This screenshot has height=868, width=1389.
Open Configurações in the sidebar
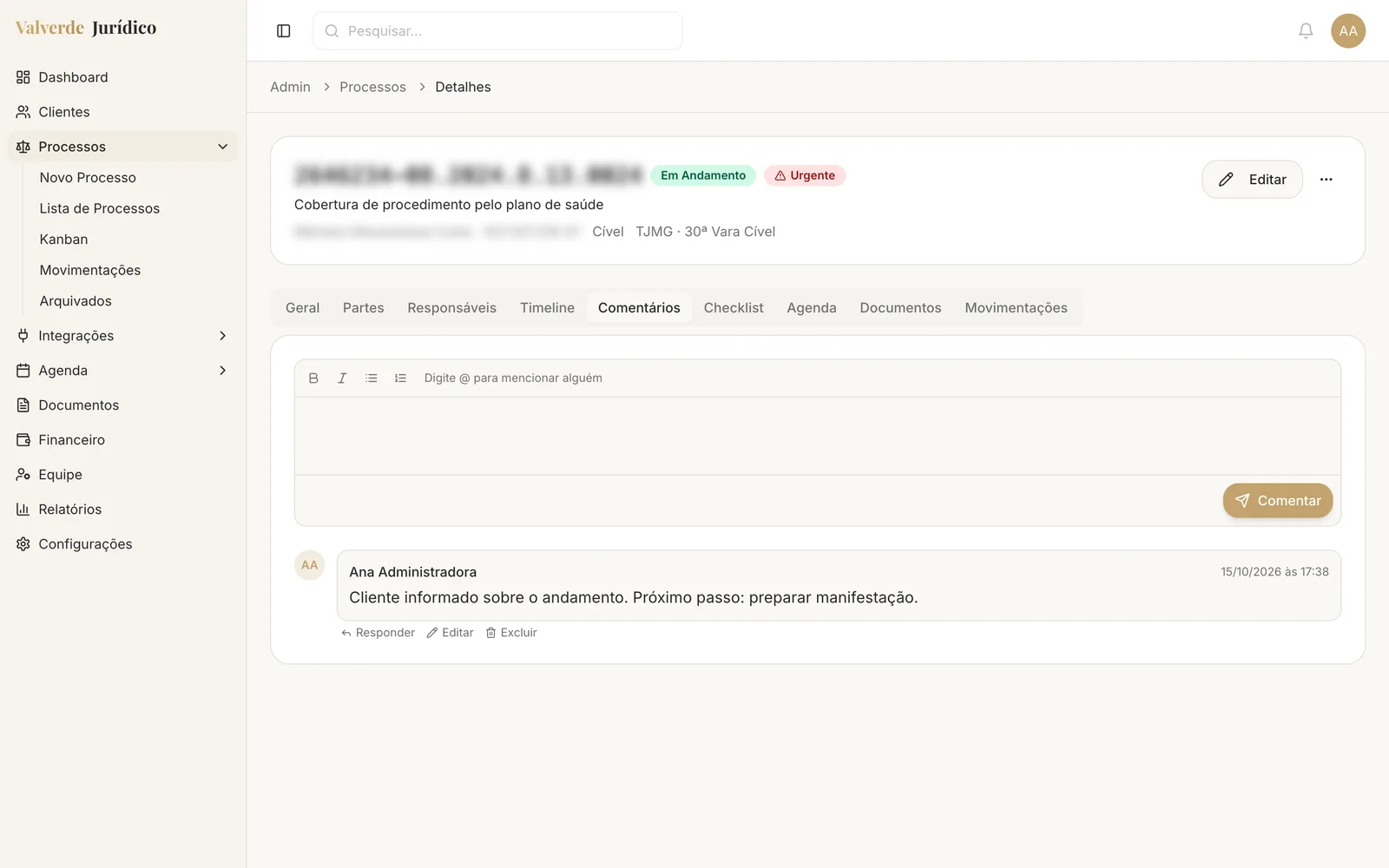click(x=122, y=544)
